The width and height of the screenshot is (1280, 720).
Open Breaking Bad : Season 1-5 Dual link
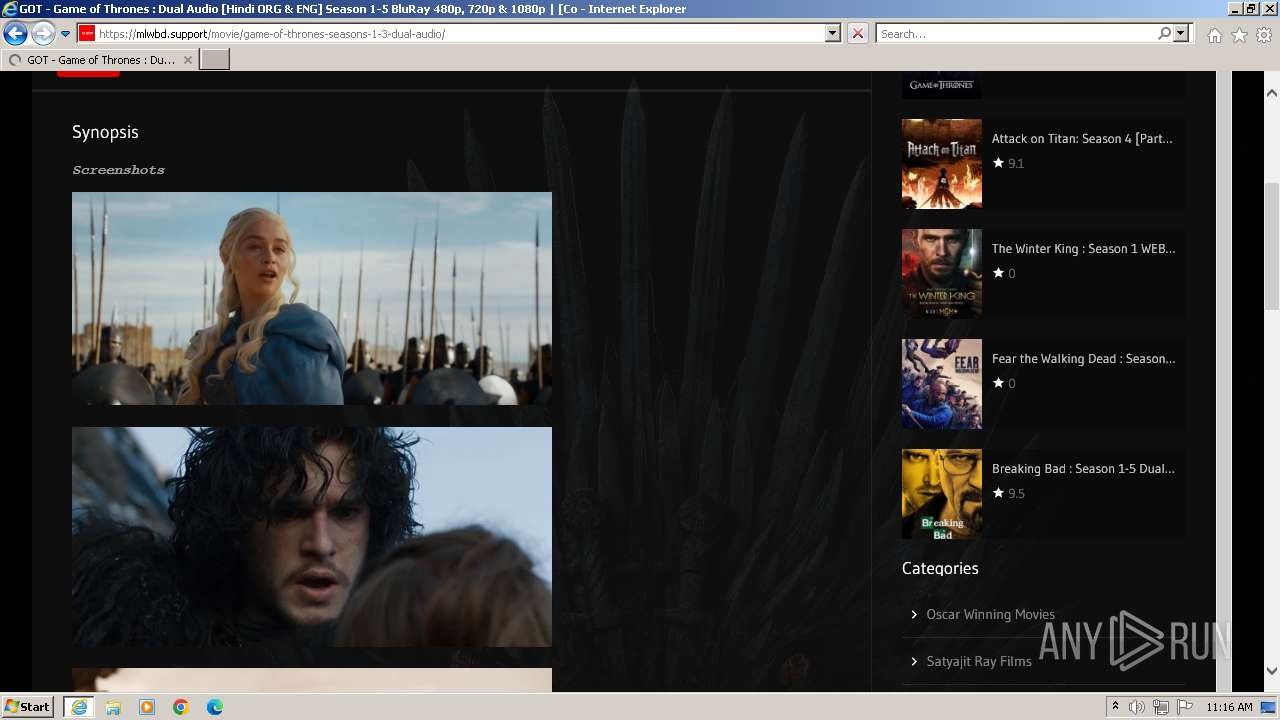click(x=1083, y=469)
